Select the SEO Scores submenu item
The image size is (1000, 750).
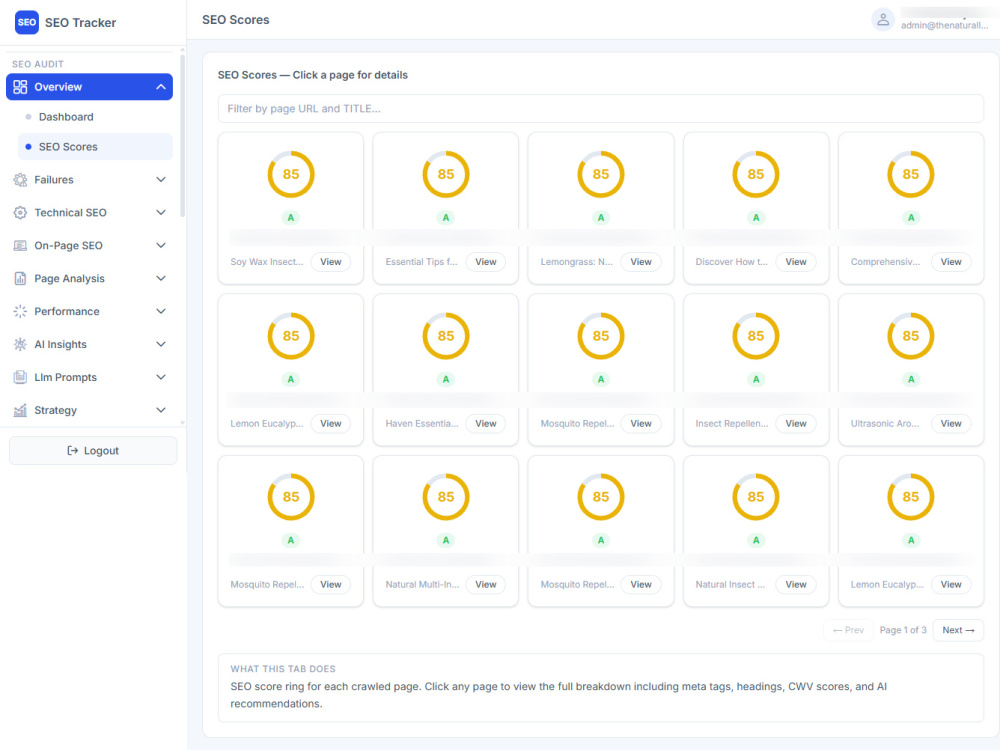tap(95, 147)
